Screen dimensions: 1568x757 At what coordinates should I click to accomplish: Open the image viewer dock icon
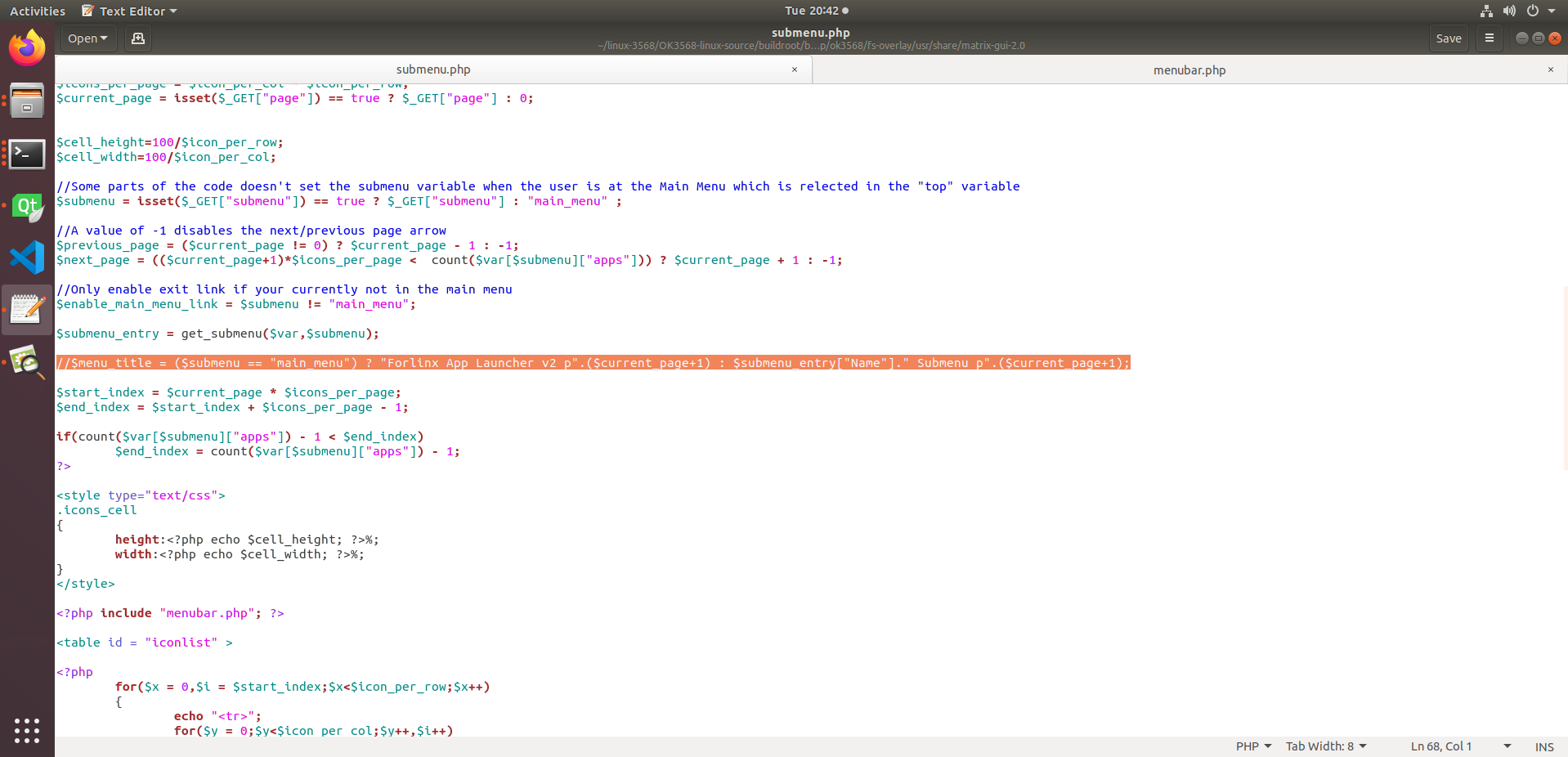pyautogui.click(x=27, y=361)
